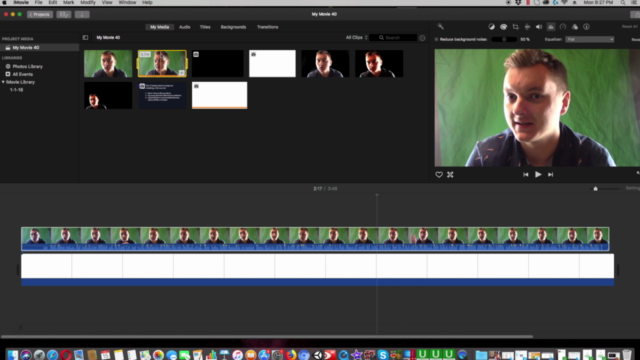Select the first green screen clip thumbnail

coord(108,64)
